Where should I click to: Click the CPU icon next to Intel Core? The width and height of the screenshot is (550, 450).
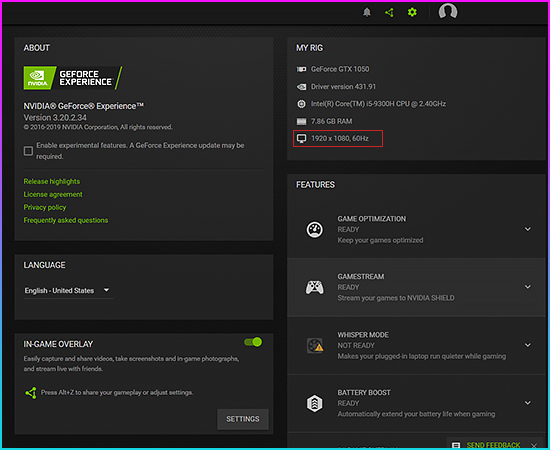(x=301, y=104)
